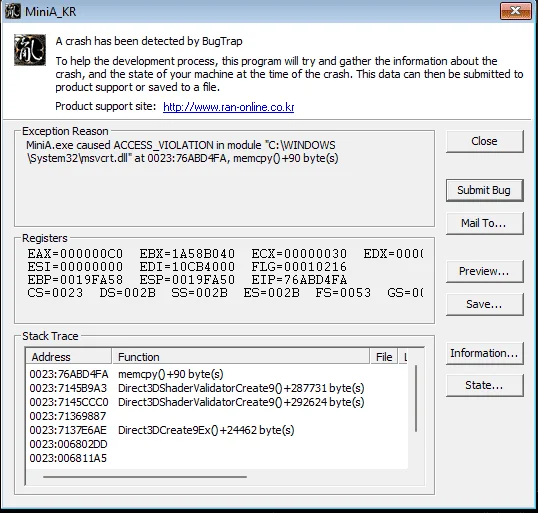Click the SS=002B segment register
This screenshot has width=538, height=513.
click(199, 293)
